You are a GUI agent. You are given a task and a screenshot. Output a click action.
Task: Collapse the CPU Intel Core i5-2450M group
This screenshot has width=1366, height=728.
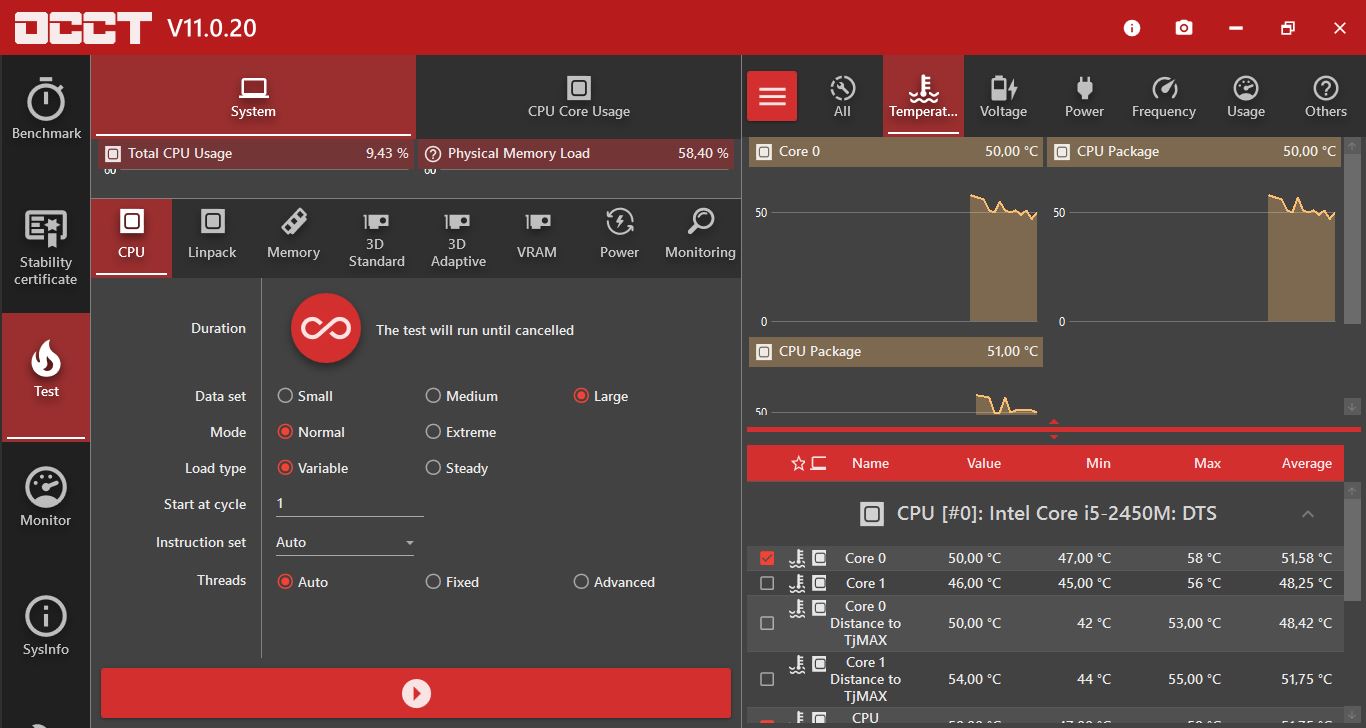point(1308,514)
